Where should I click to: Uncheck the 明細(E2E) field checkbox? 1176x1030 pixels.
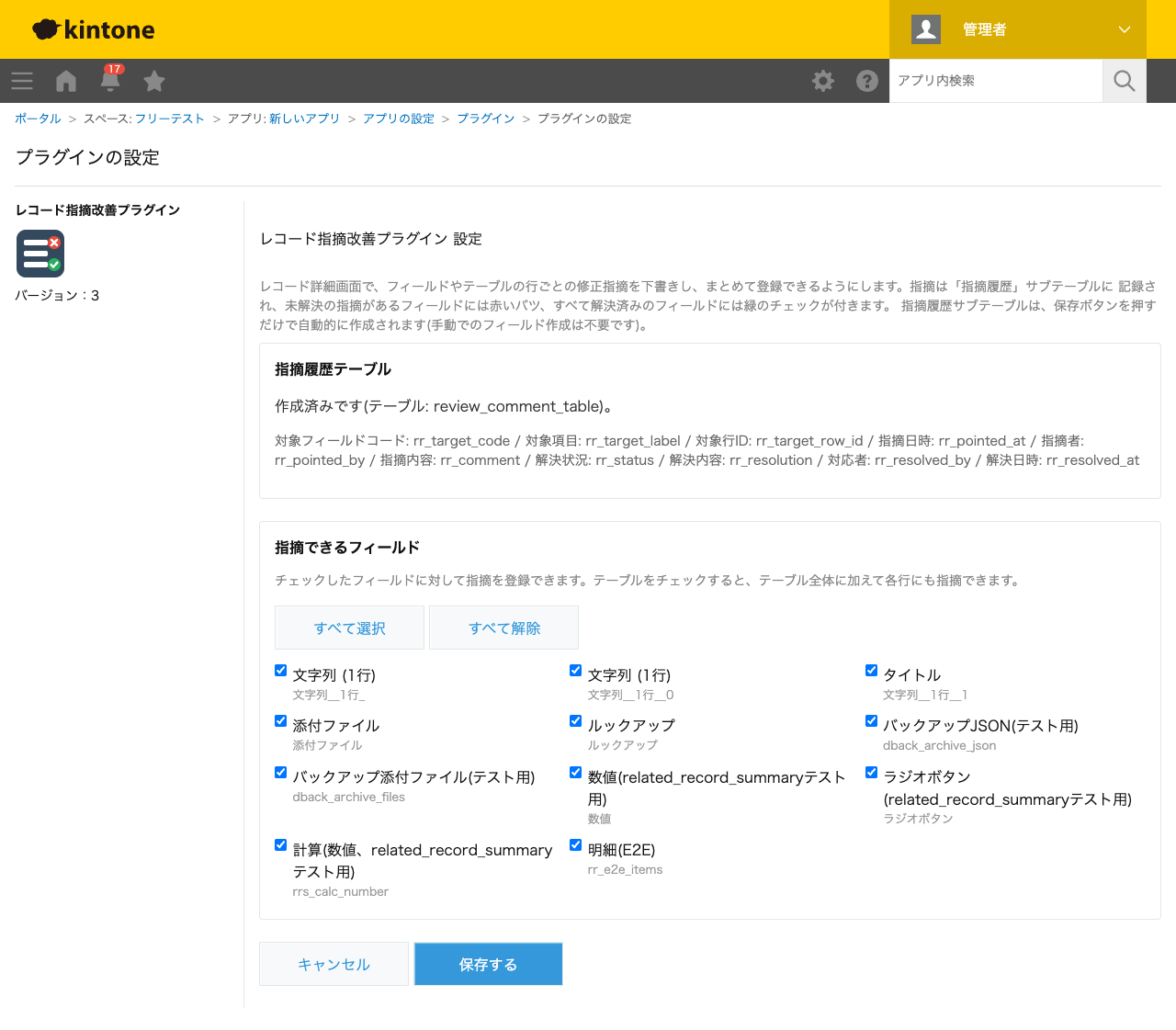pyautogui.click(x=576, y=845)
